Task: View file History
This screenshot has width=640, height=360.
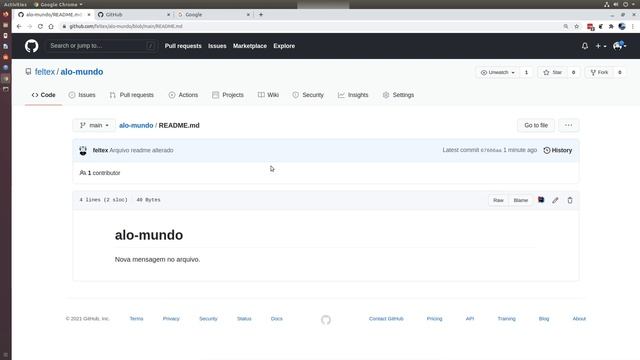Action: click(558, 150)
